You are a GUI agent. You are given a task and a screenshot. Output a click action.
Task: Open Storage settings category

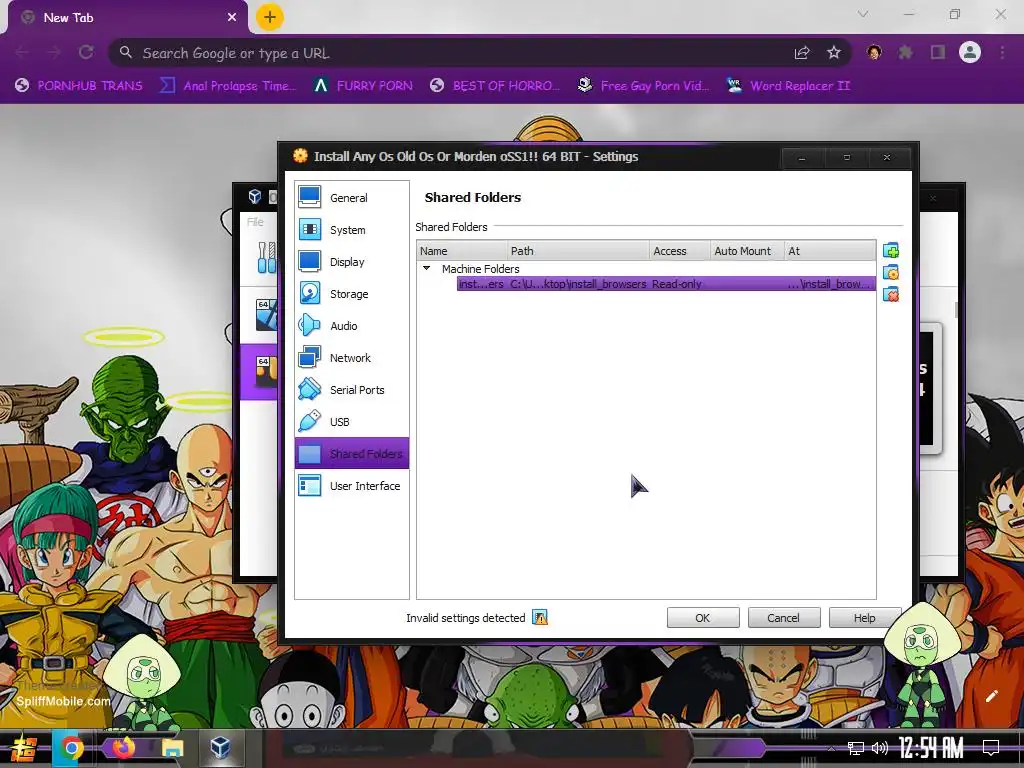[351, 293]
